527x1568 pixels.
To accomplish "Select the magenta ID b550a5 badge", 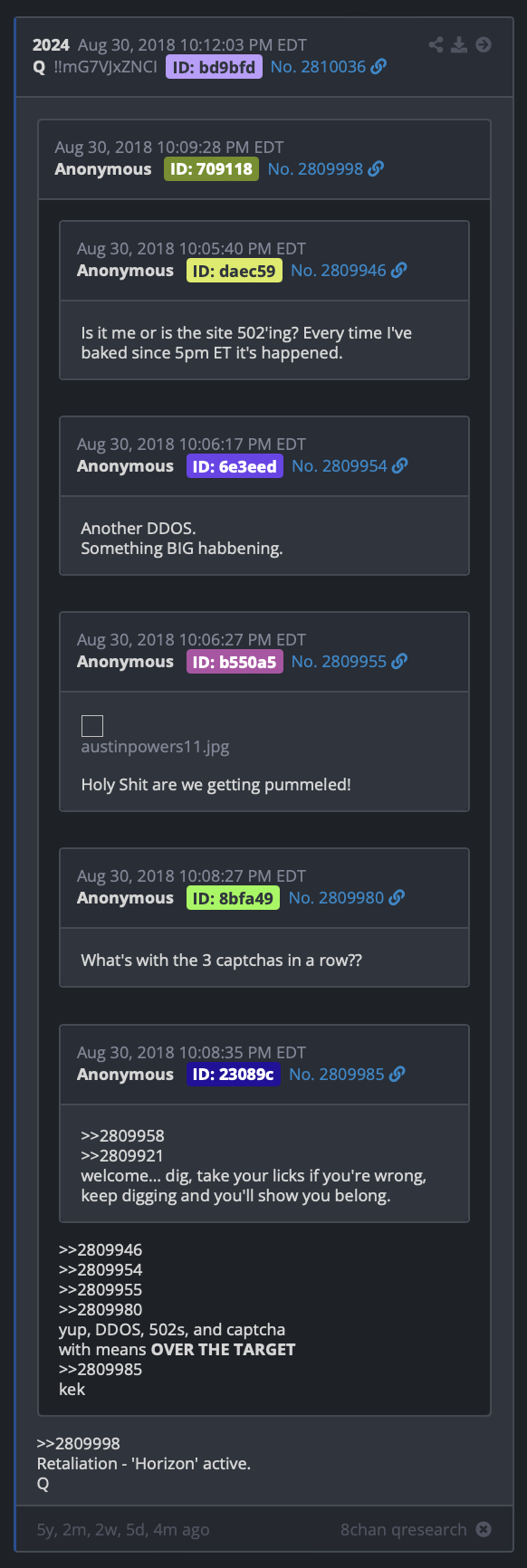I will pyautogui.click(x=235, y=661).
